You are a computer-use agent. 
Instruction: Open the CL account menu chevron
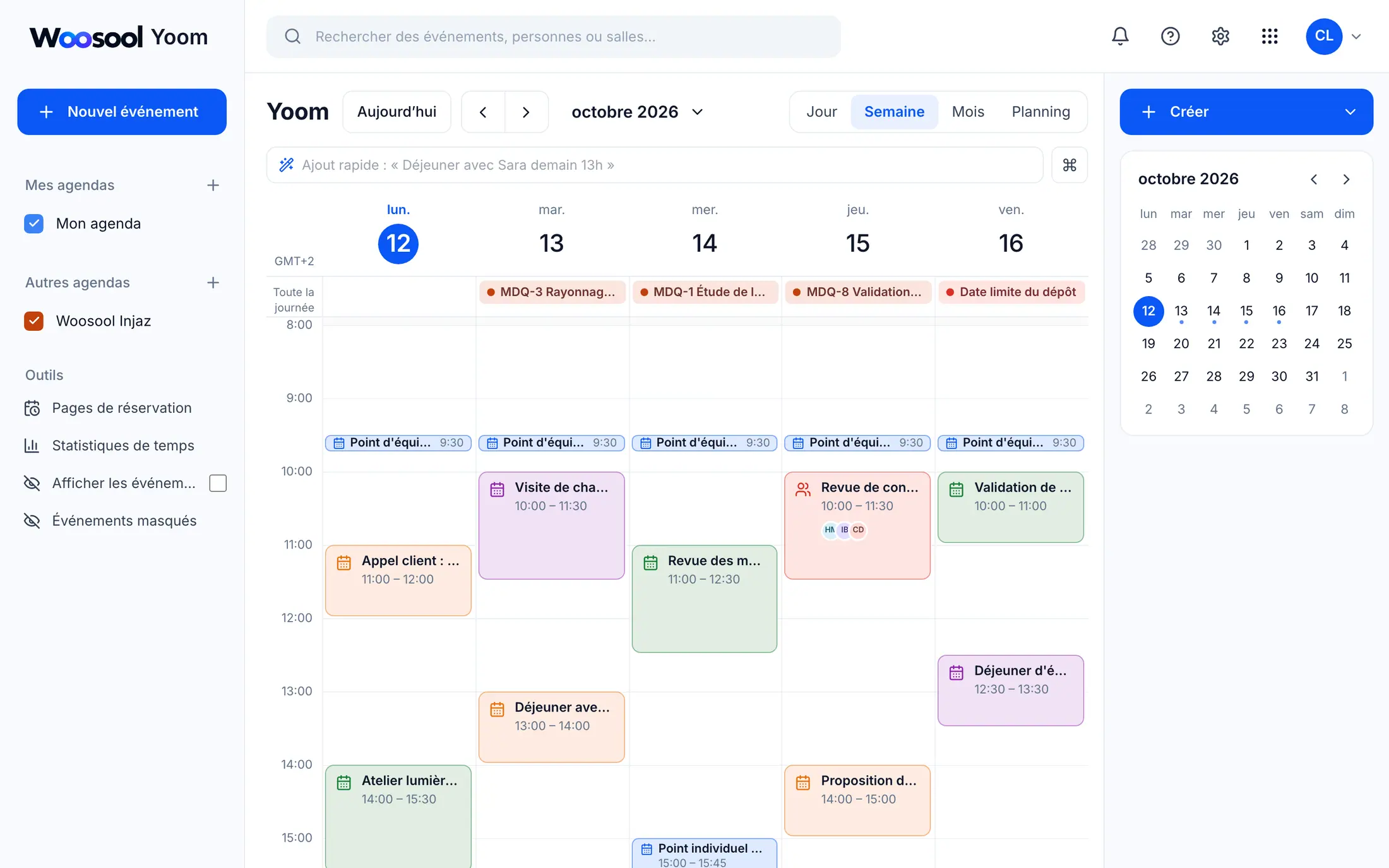click(x=1356, y=37)
